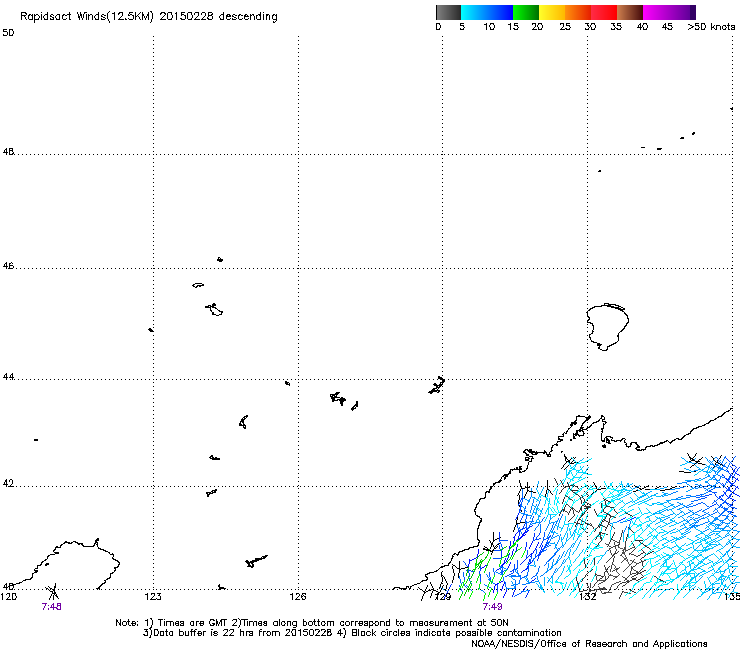The width and height of the screenshot is (740, 650).
Task: Click the legend tick label '25'
Action: 565,27
